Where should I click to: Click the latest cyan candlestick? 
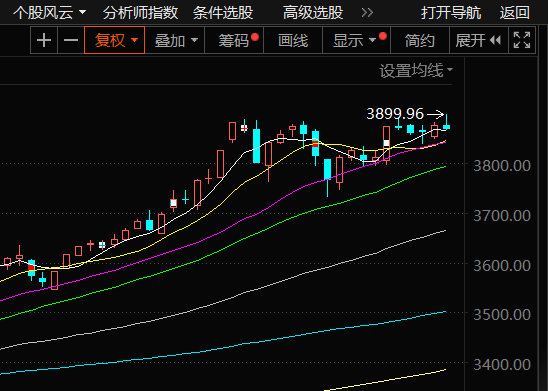447,127
